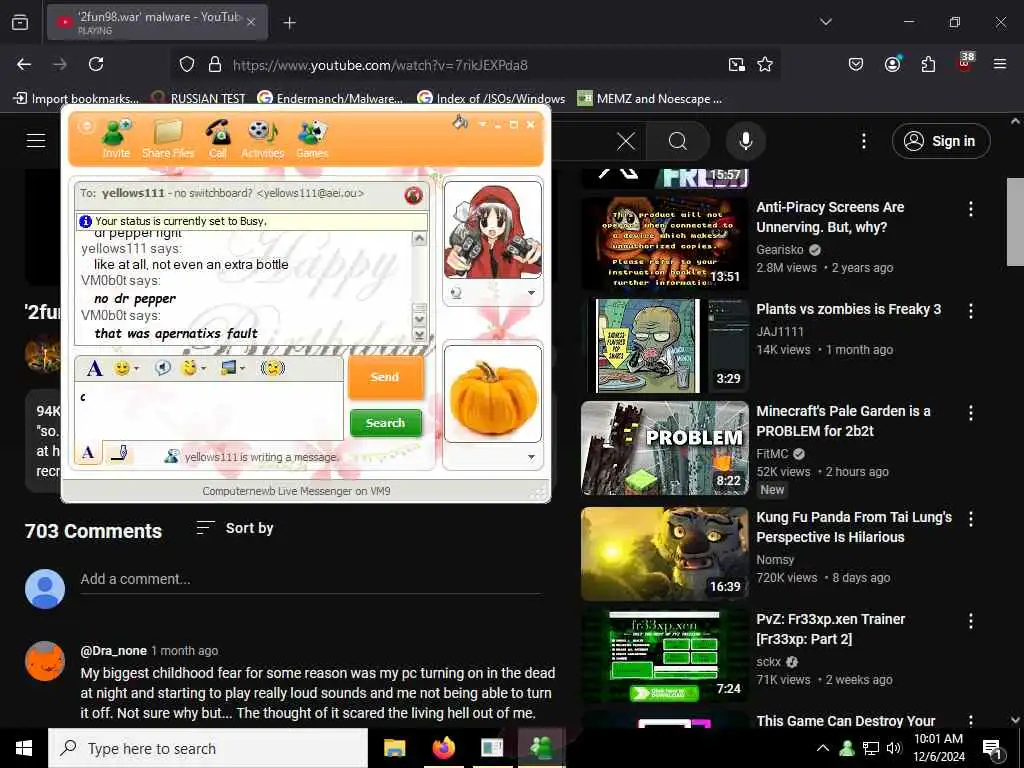
Task: Click the red block contact icon
Action: coord(413,195)
